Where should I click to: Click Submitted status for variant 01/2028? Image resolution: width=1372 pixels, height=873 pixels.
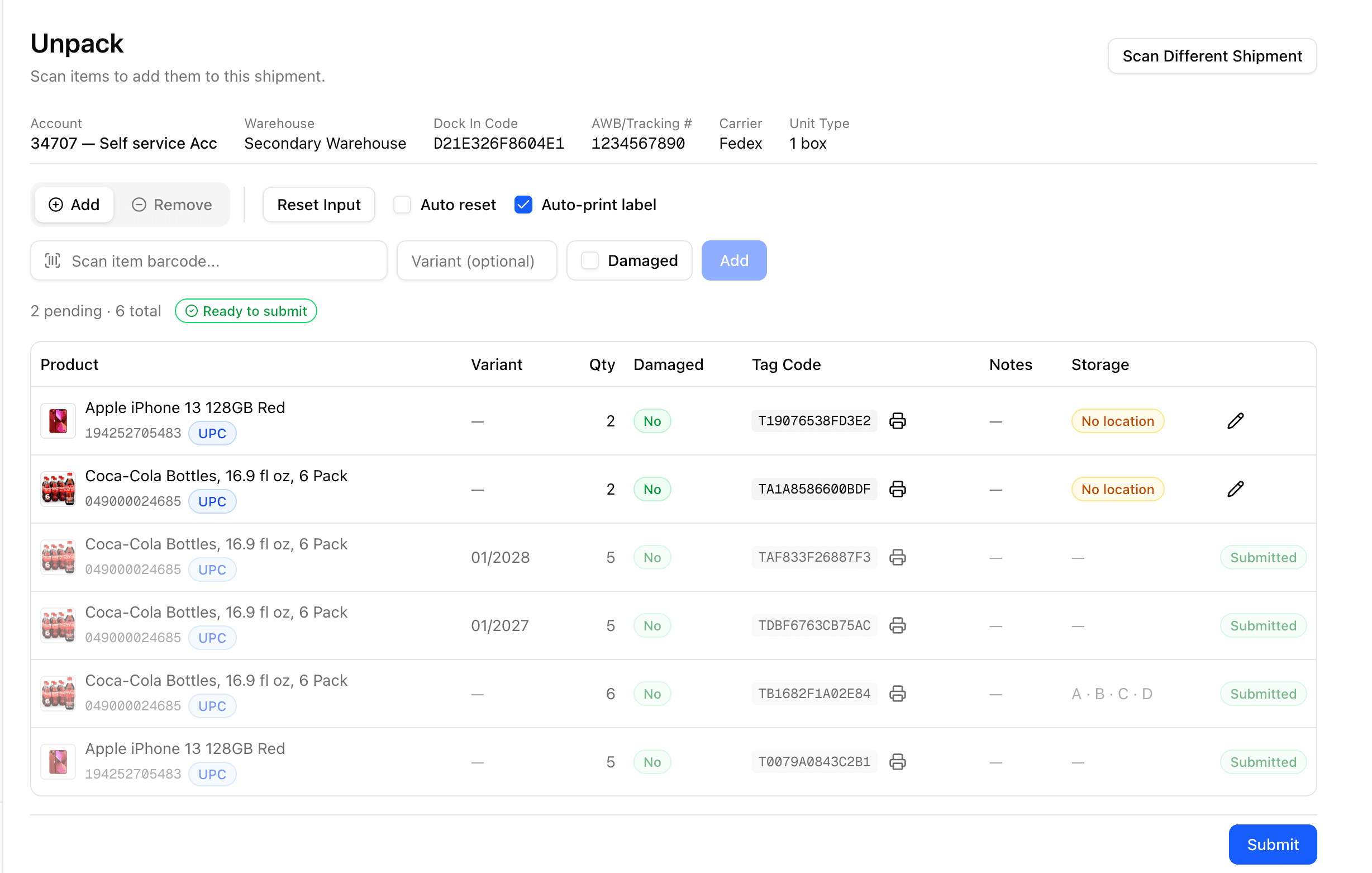click(x=1263, y=557)
